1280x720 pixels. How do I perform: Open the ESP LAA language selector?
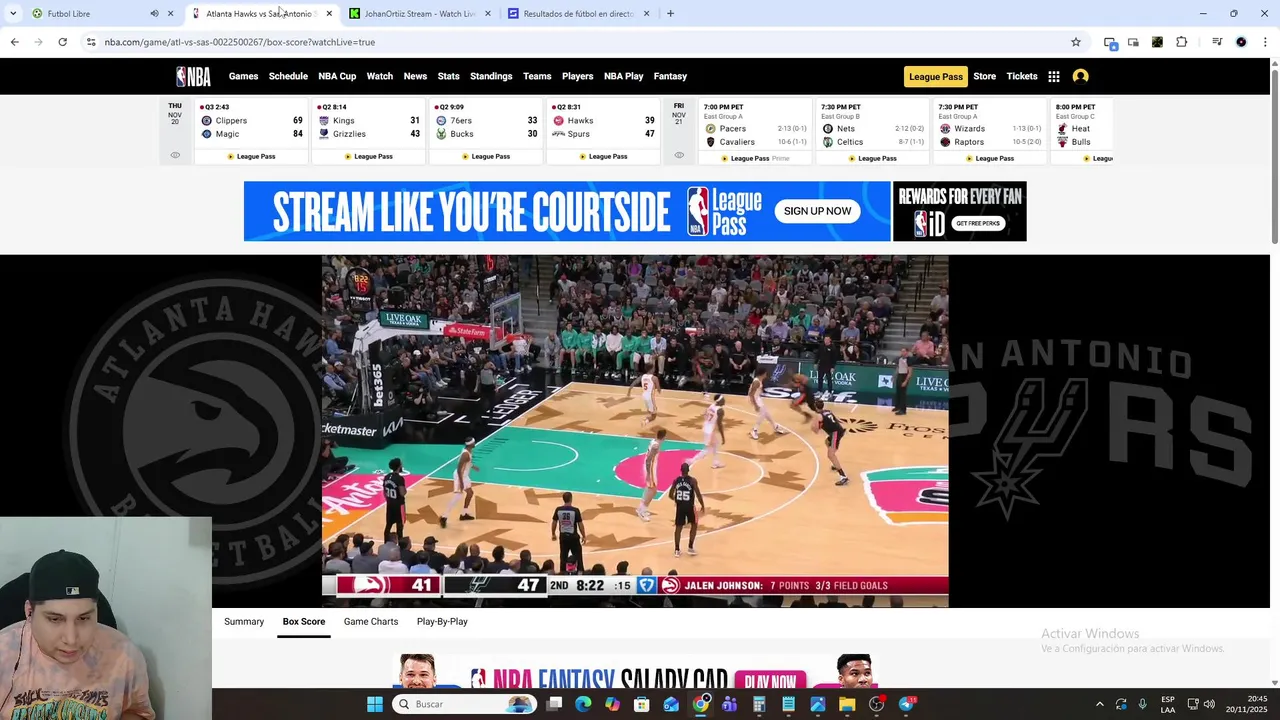(1168, 704)
